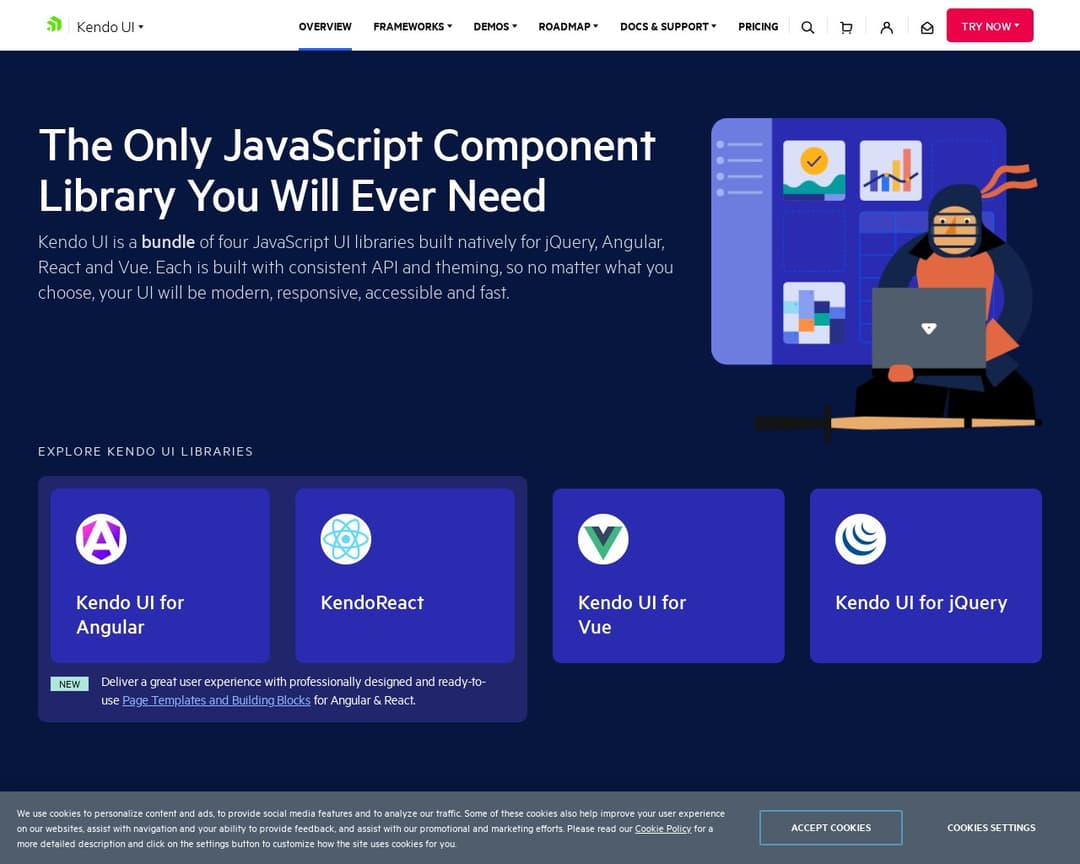The width and height of the screenshot is (1080, 864).
Task: Click the Progress green logo icon
Action: [x=54, y=25]
